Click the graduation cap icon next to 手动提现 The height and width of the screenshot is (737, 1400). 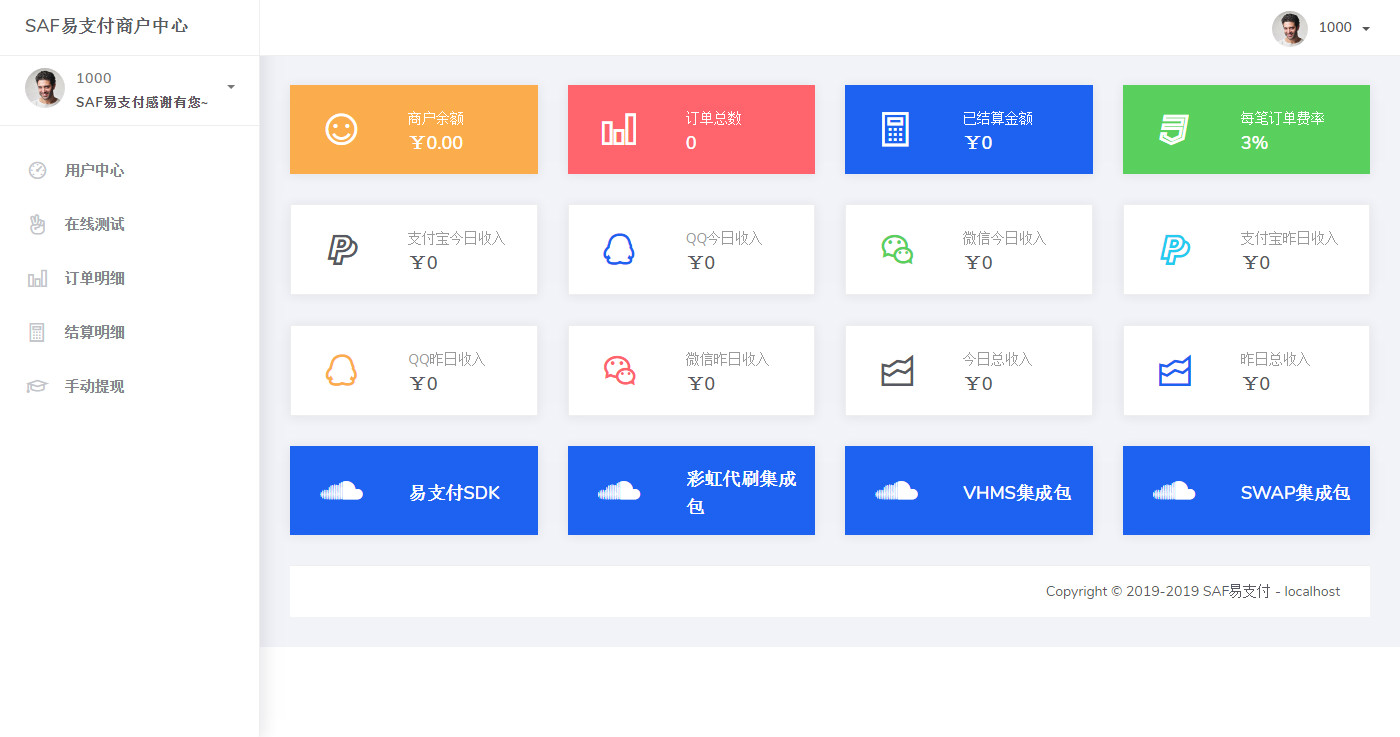coord(37,386)
